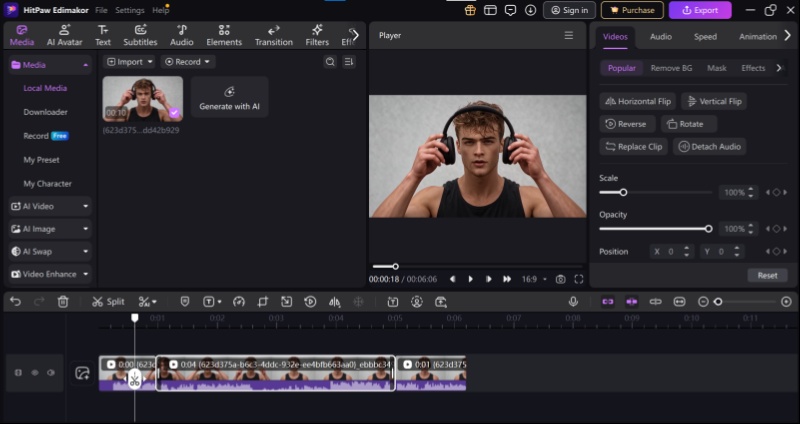
Task: Click the download icon in title bar
Action: pyautogui.click(x=531, y=10)
